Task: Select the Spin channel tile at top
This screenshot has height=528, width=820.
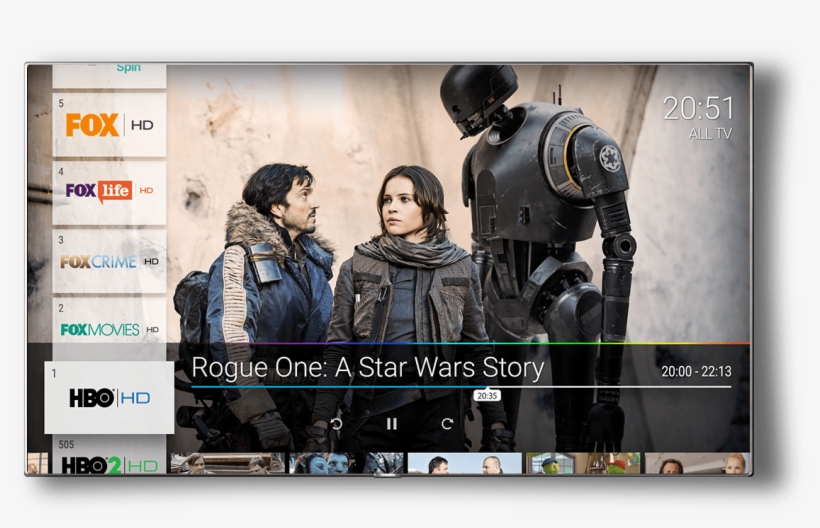Action: coord(109,76)
